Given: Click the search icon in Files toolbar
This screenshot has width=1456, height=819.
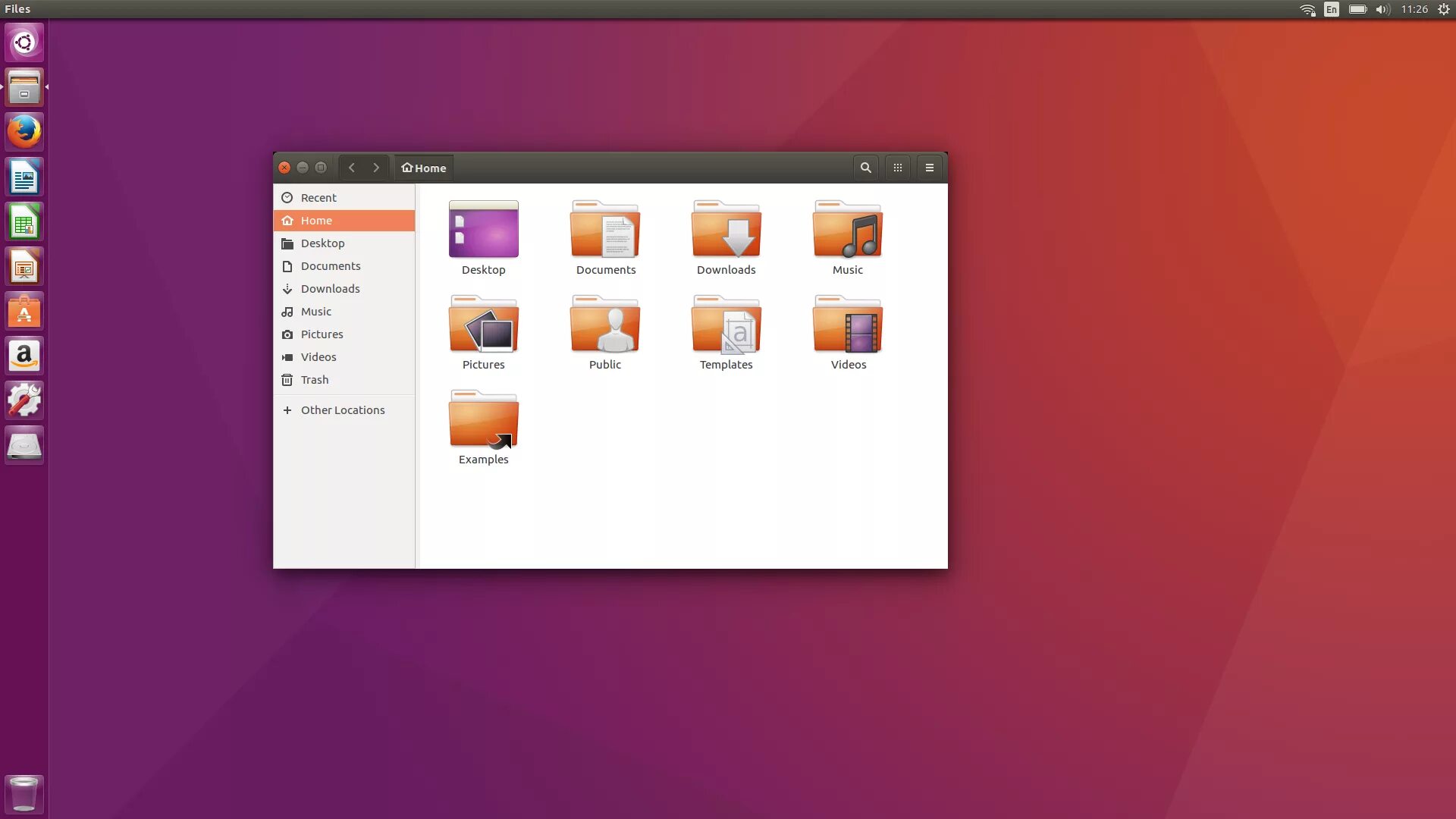Looking at the screenshot, I should (865, 168).
